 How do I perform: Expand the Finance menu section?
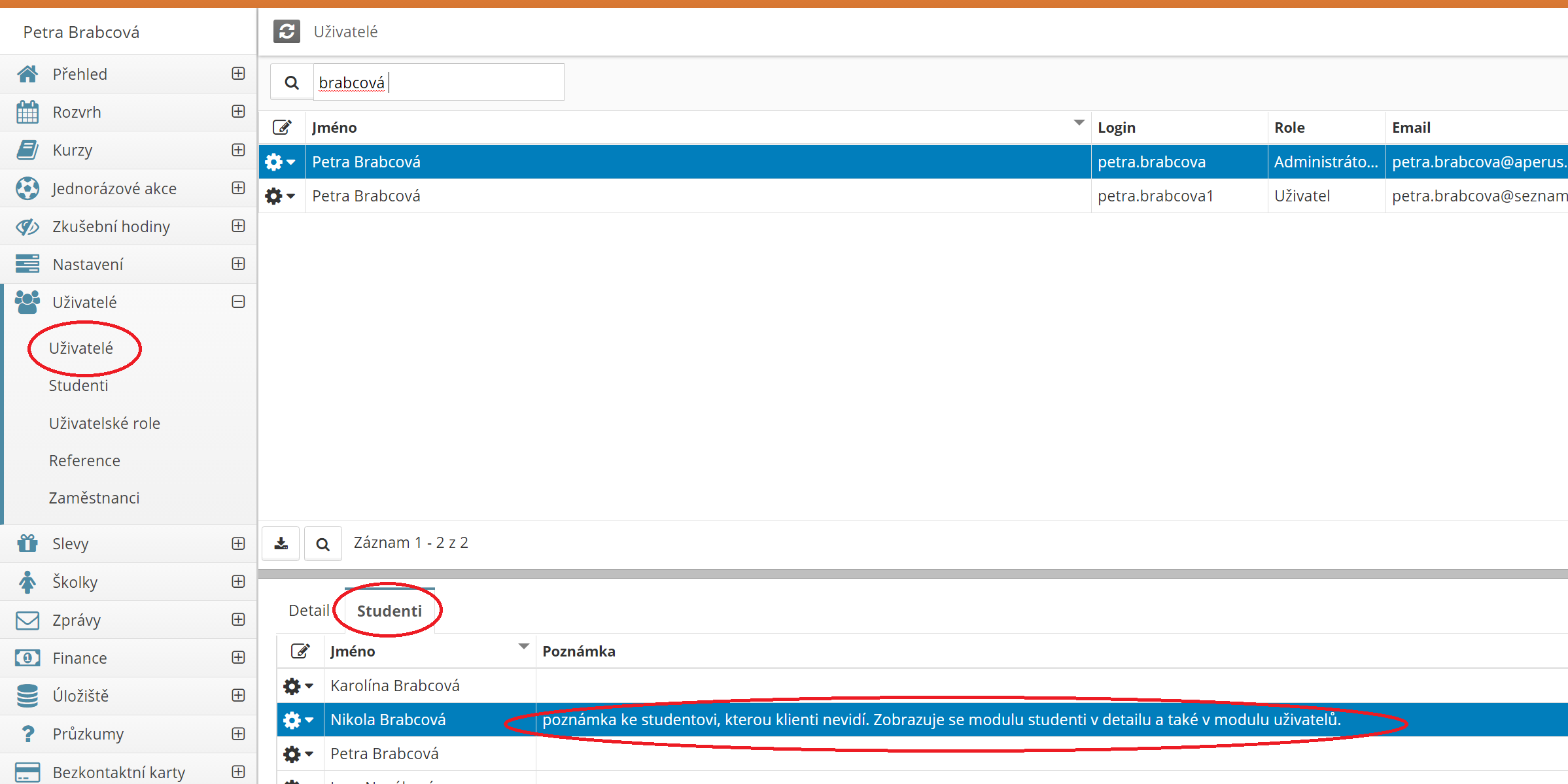[238, 658]
